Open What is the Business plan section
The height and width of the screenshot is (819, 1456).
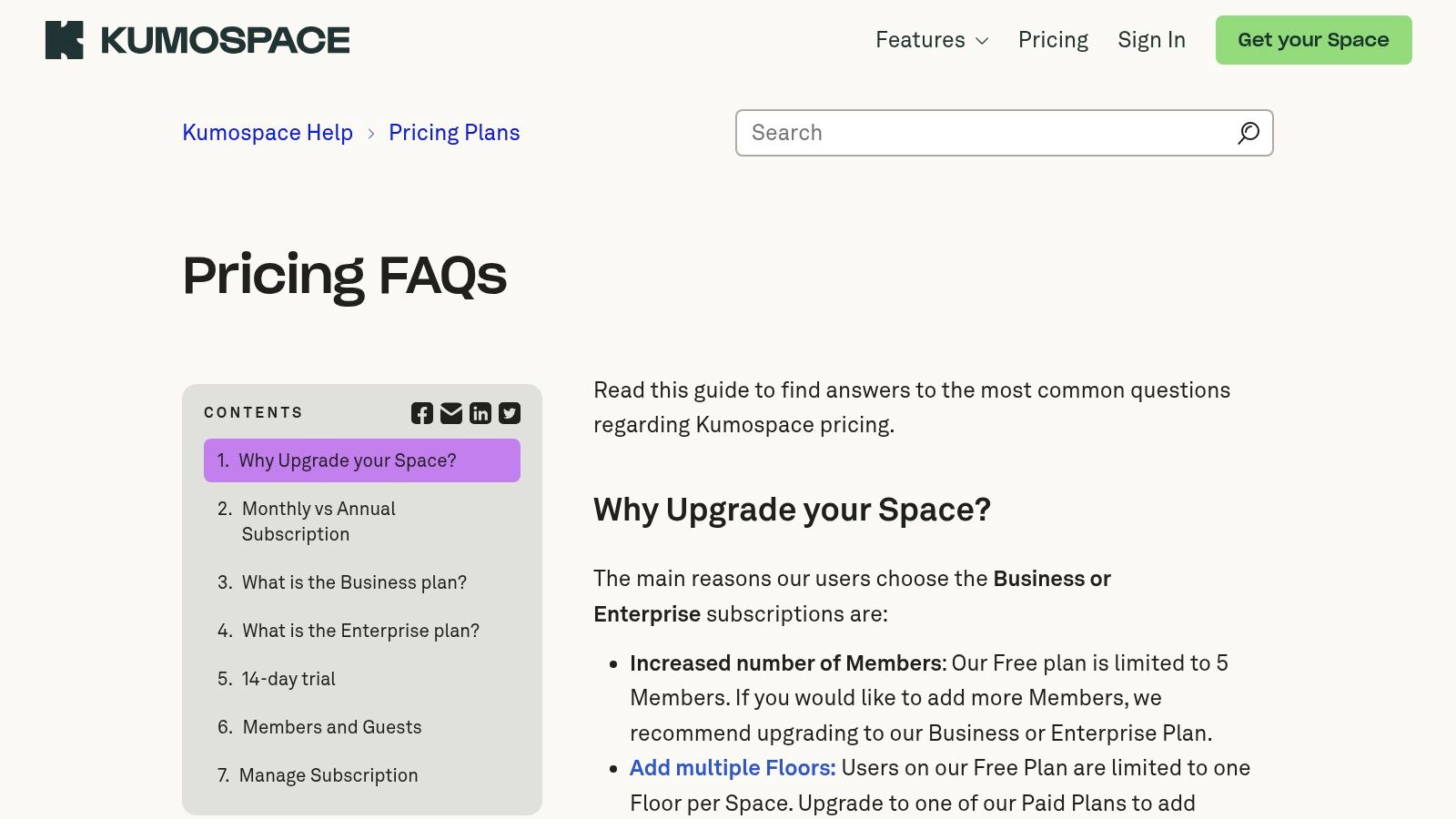pos(354,582)
